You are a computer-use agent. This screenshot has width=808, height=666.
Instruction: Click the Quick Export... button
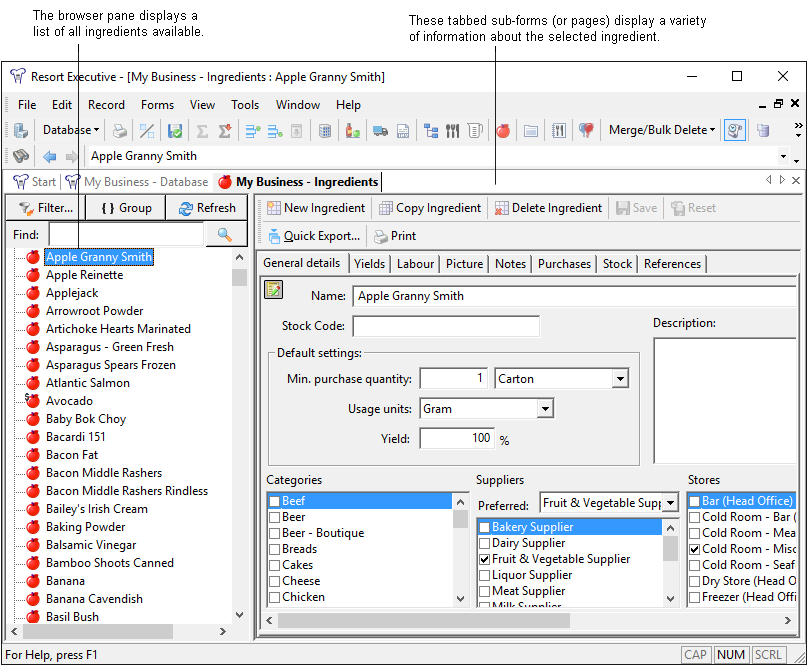[x=314, y=236]
